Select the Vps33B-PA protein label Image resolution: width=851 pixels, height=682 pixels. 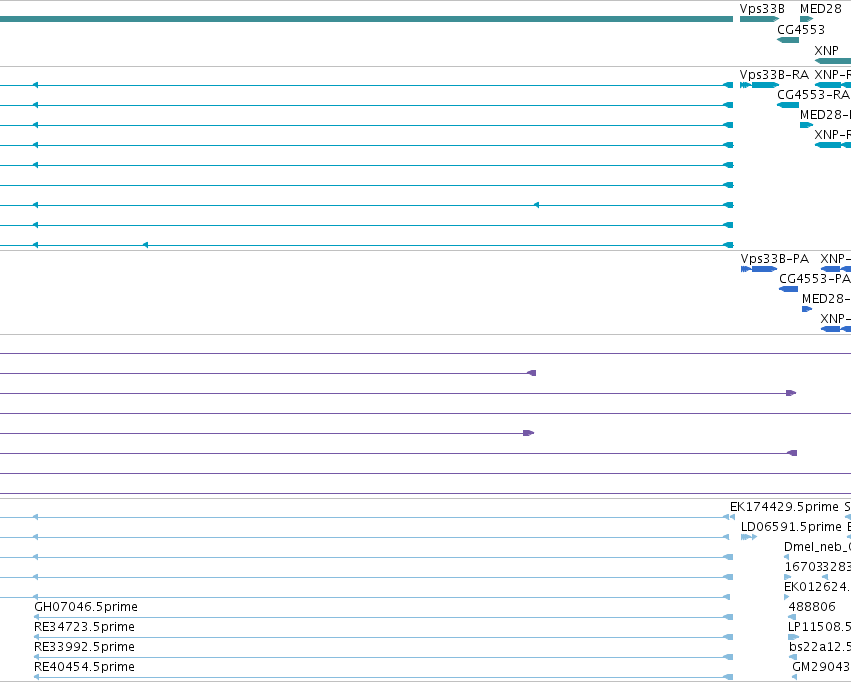(774, 258)
